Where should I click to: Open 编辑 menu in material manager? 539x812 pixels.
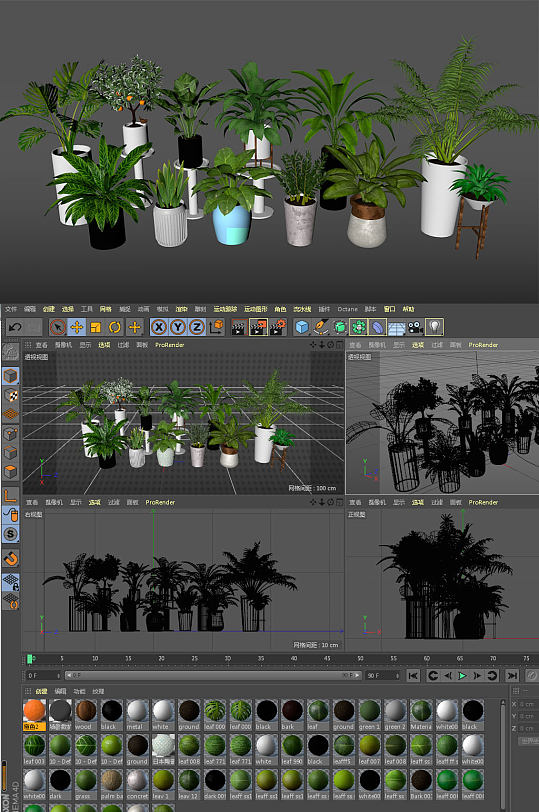click(61, 691)
